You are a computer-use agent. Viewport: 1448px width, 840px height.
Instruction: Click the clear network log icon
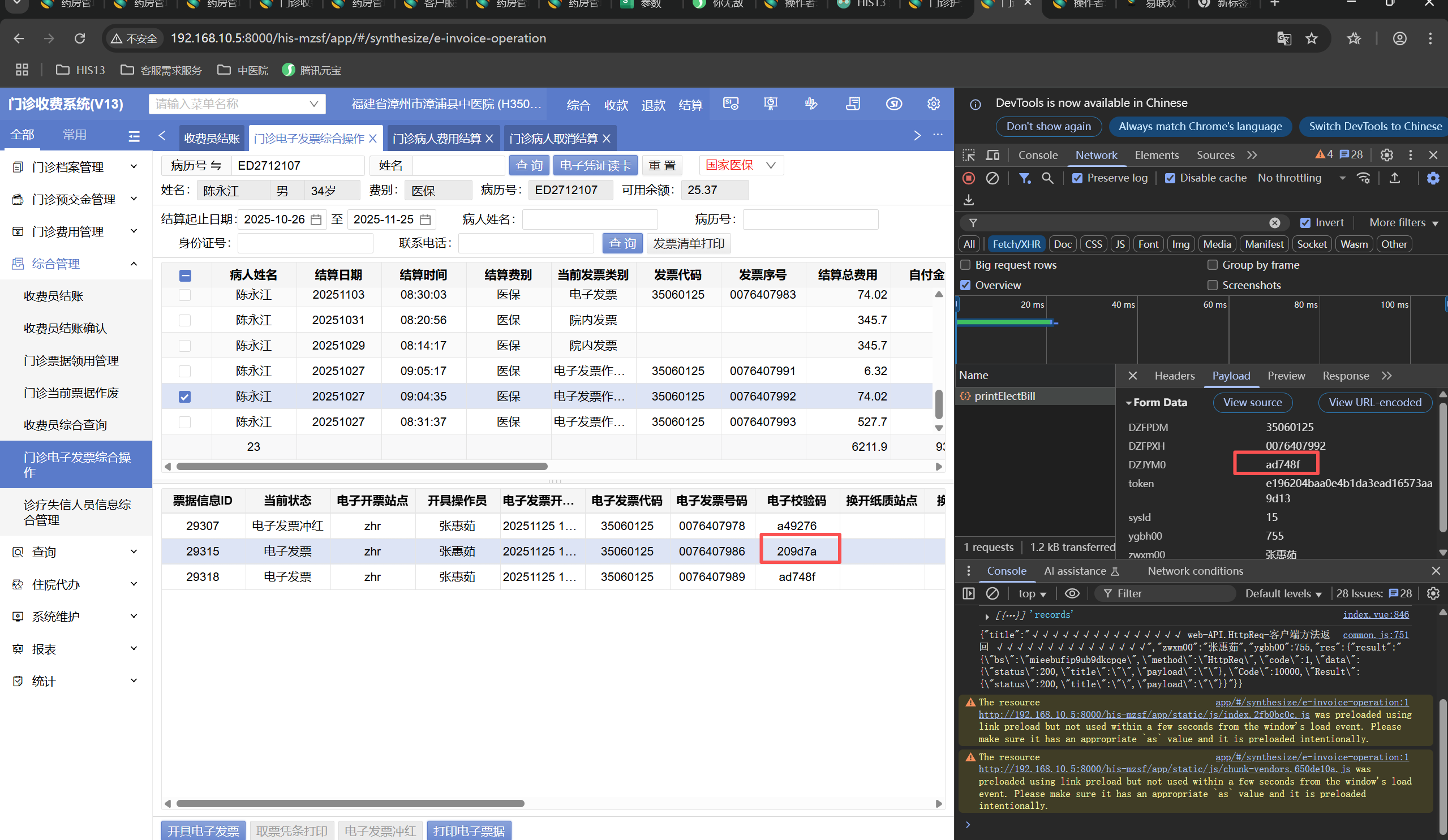[992, 178]
